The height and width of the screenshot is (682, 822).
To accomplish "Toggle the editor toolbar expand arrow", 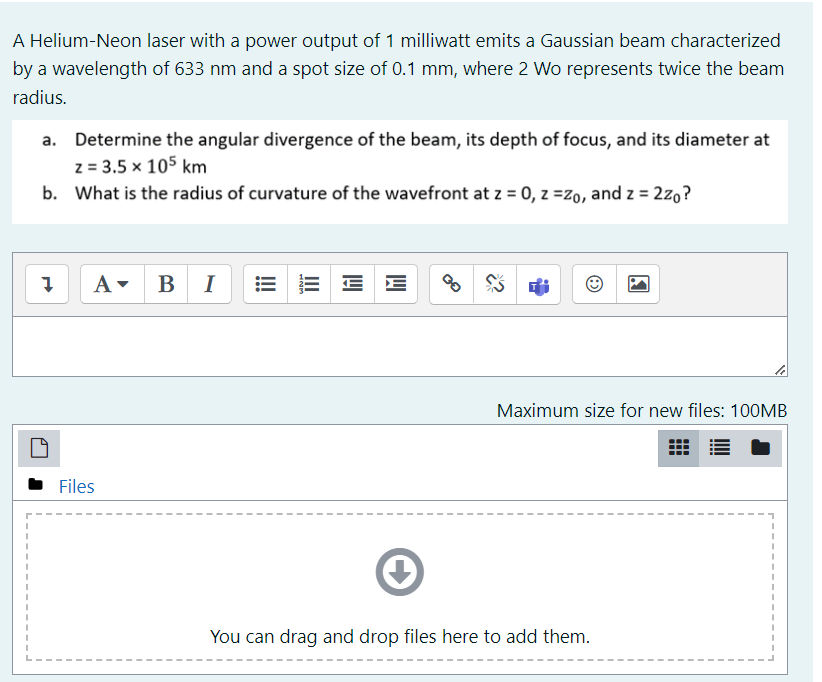I will [47, 284].
